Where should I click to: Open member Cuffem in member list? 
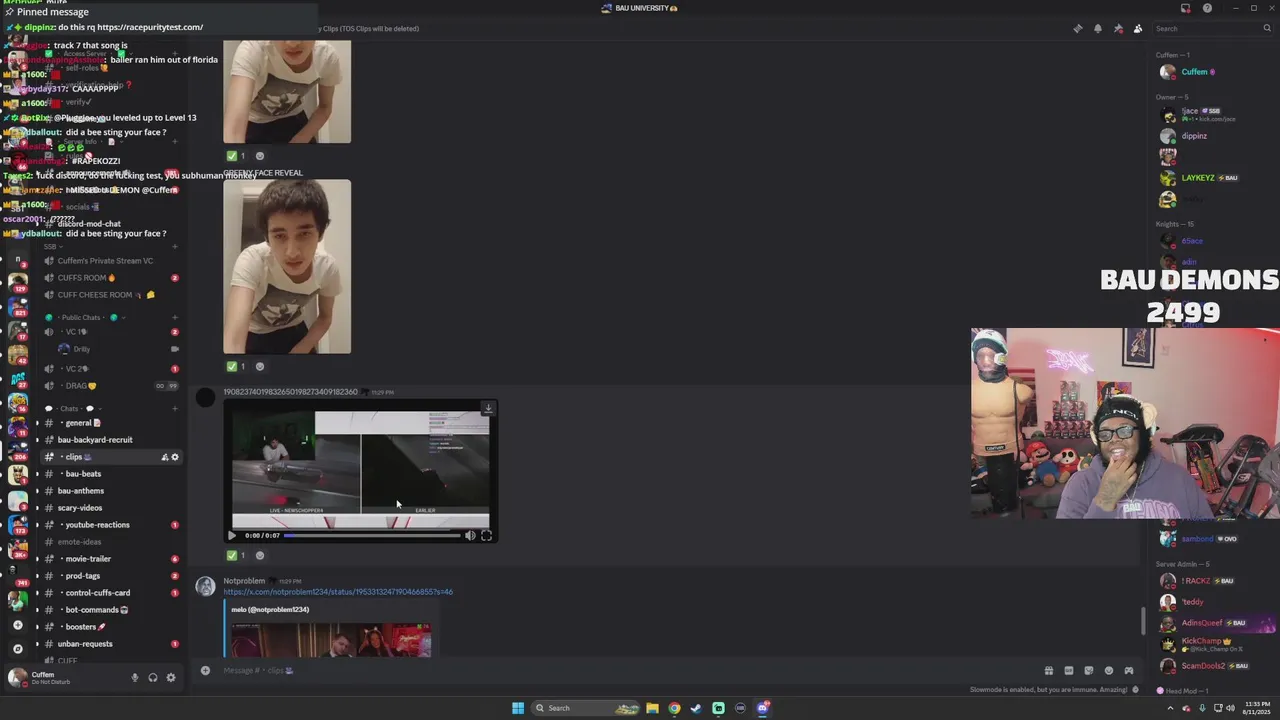[1195, 72]
